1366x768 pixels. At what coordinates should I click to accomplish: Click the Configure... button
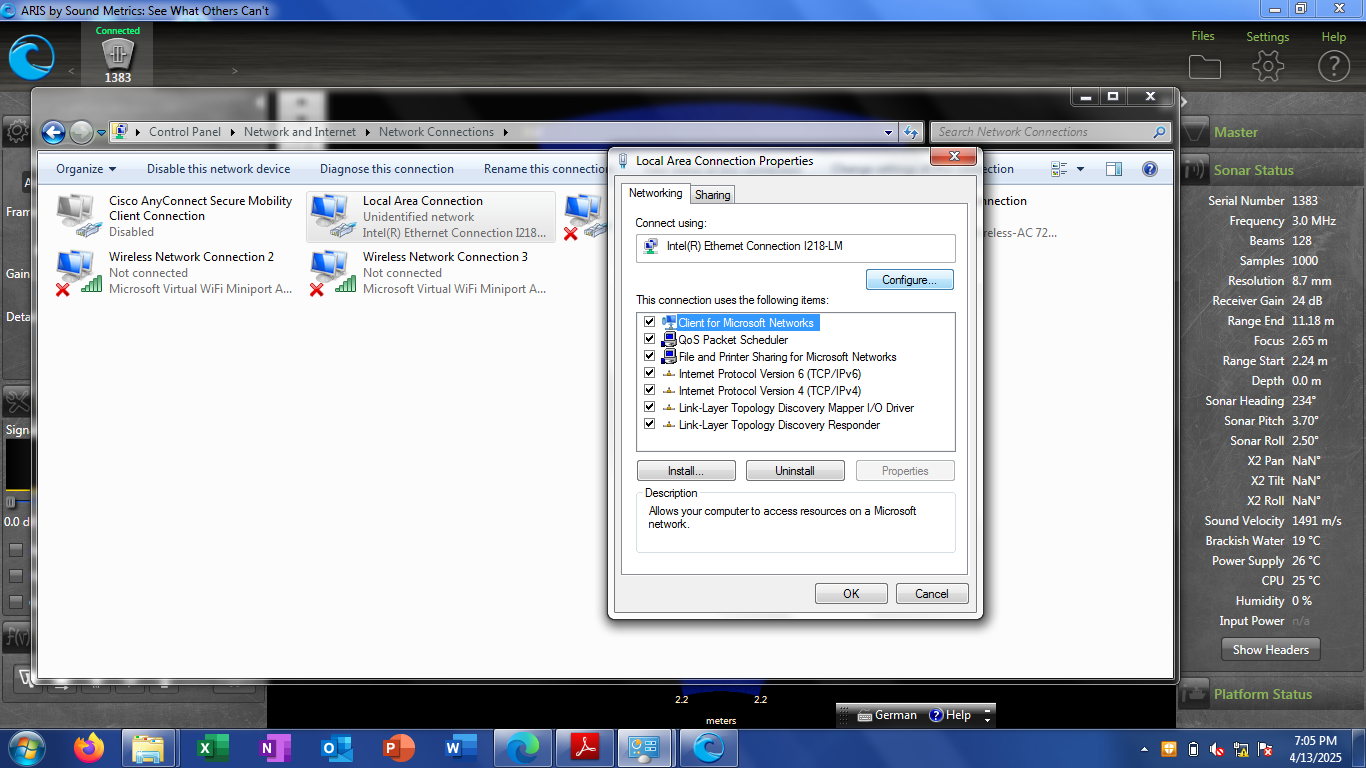[909, 280]
